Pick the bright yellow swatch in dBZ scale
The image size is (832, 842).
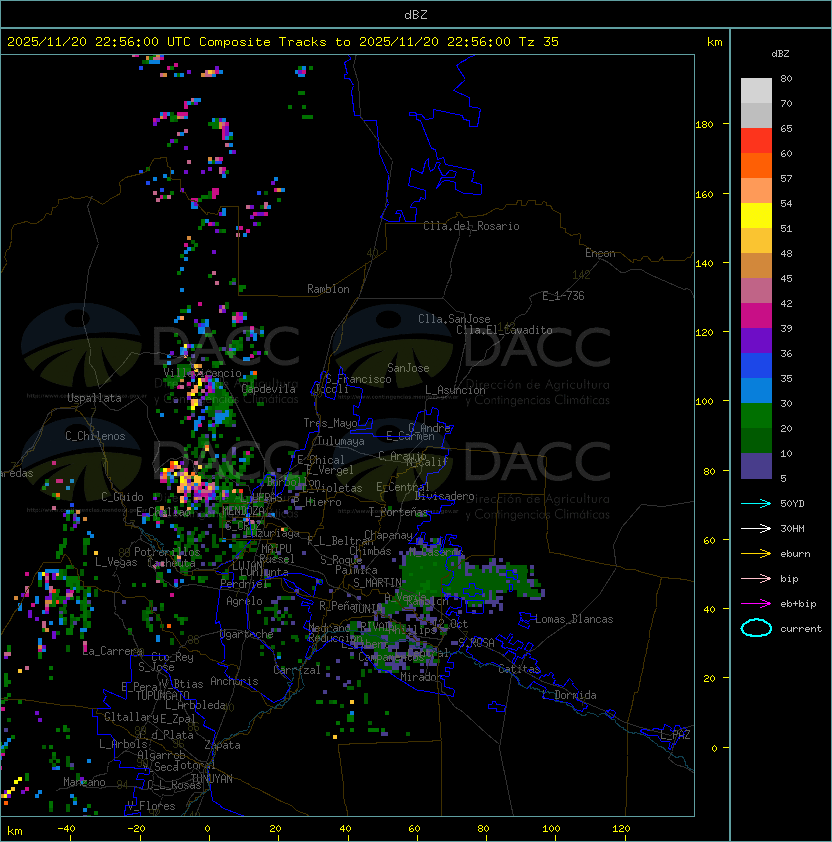click(x=756, y=216)
